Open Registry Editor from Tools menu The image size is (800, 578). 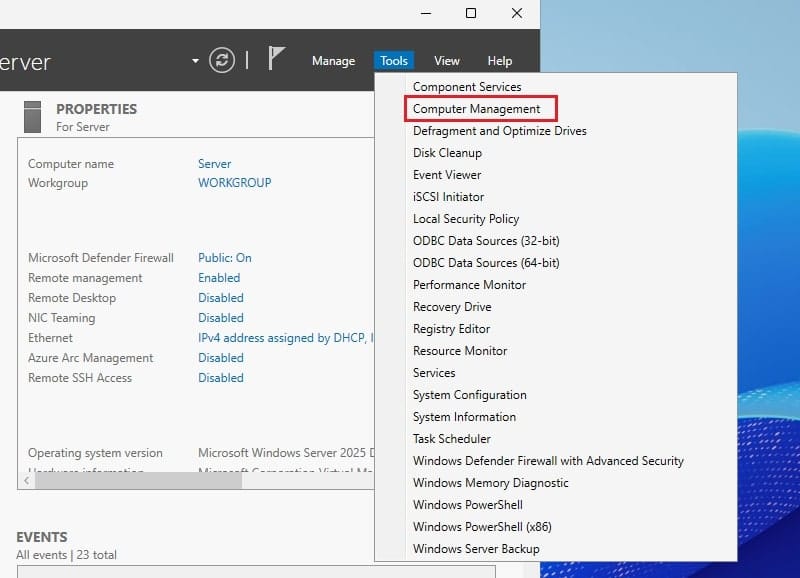(452, 329)
